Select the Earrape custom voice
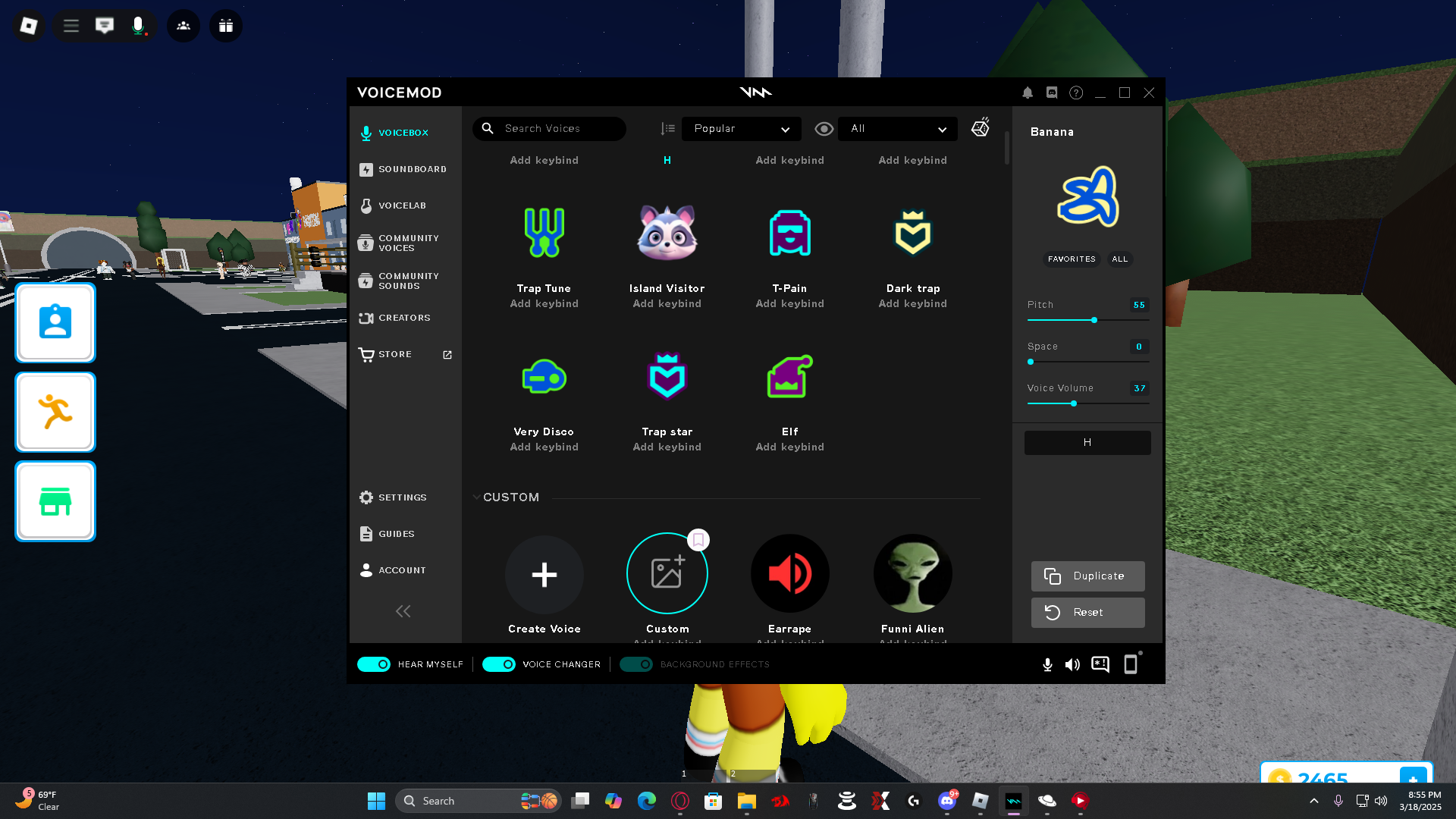 pyautogui.click(x=790, y=574)
